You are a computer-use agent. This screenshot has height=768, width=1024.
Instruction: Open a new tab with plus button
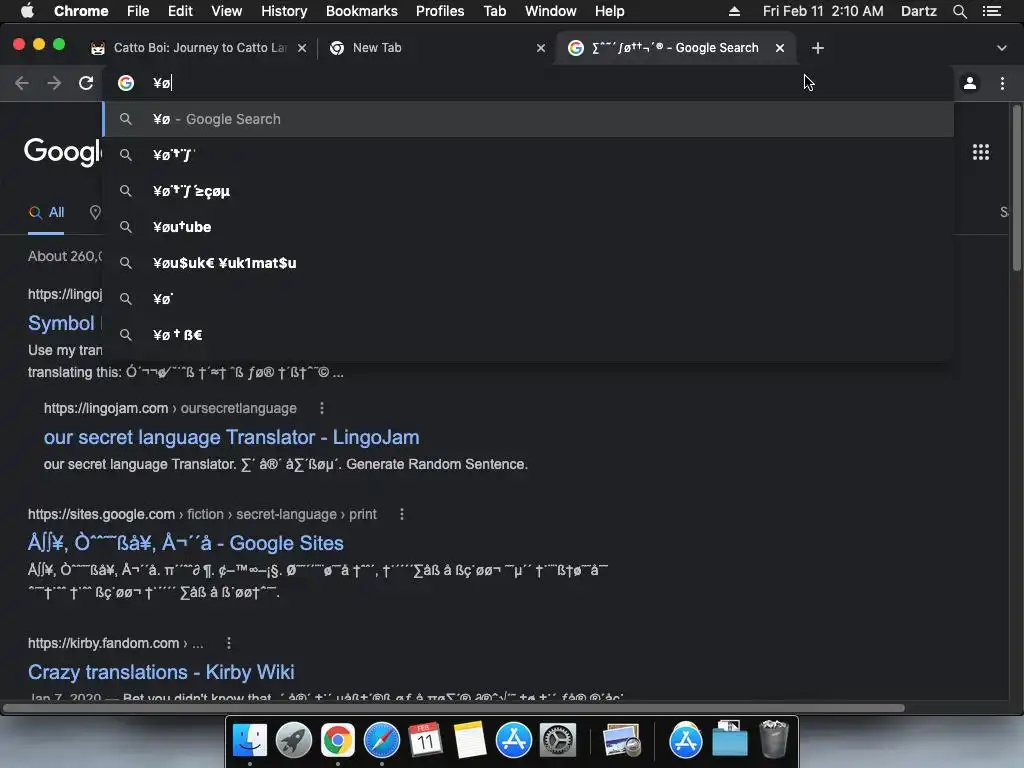818,48
